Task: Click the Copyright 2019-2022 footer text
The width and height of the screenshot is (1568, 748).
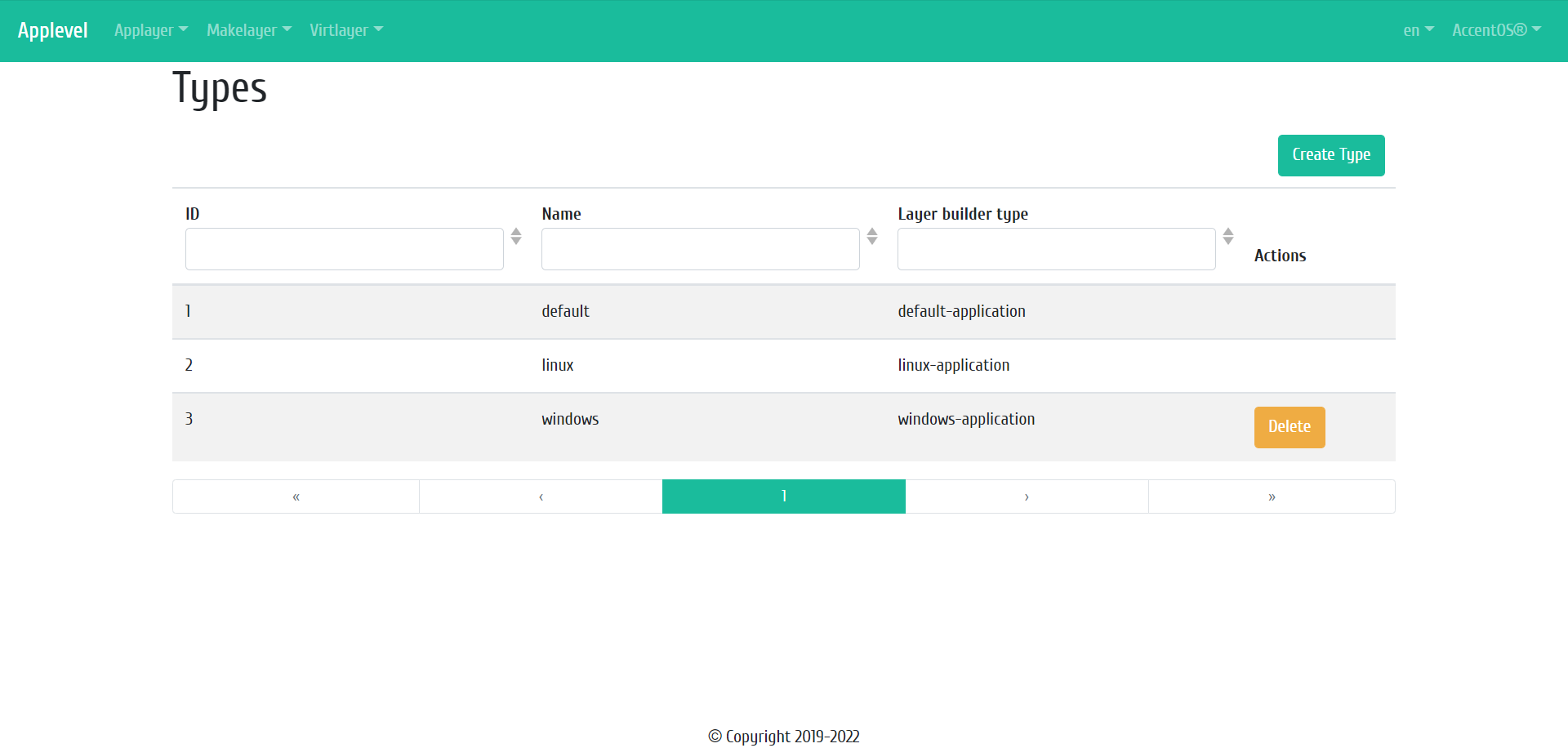Action: pos(784,737)
